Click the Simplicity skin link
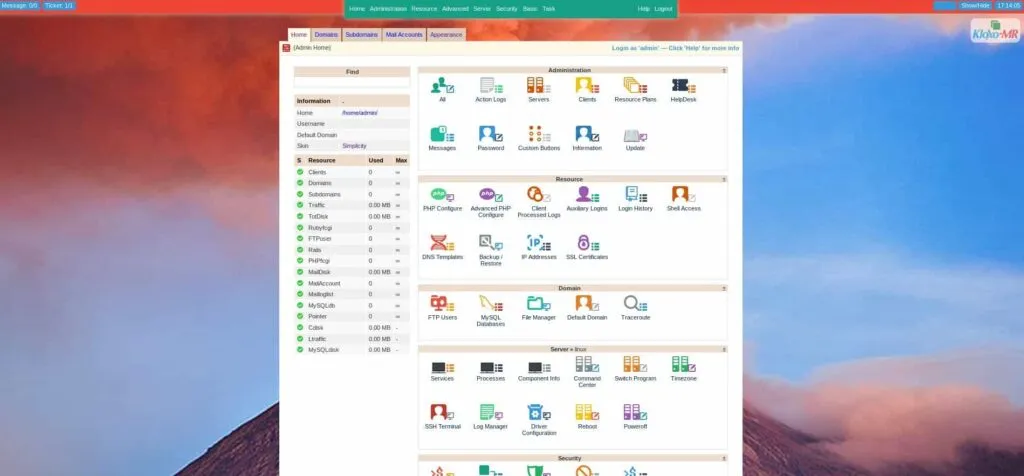 coord(354,146)
